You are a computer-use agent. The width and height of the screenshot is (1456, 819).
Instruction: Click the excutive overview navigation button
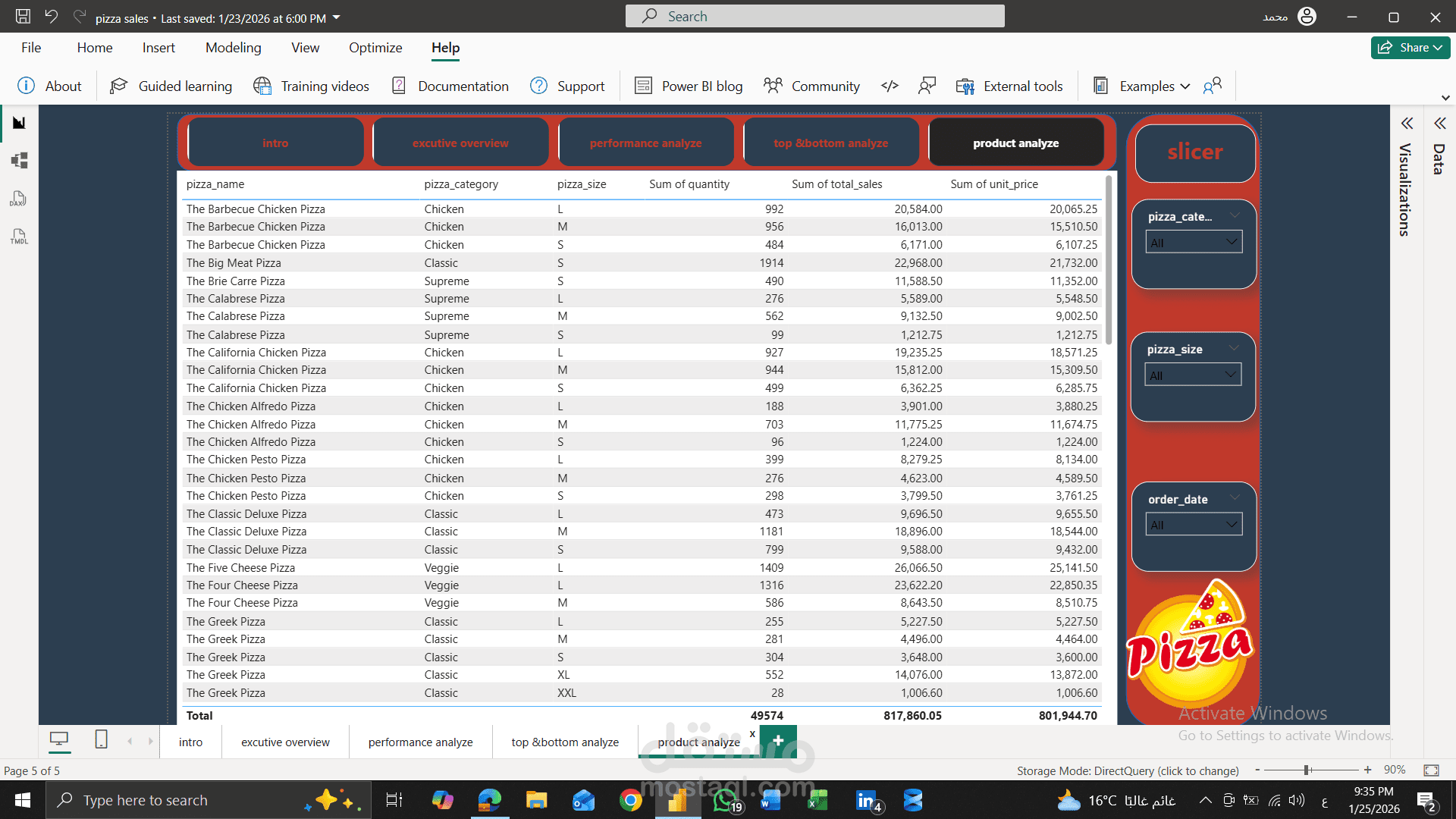460,143
